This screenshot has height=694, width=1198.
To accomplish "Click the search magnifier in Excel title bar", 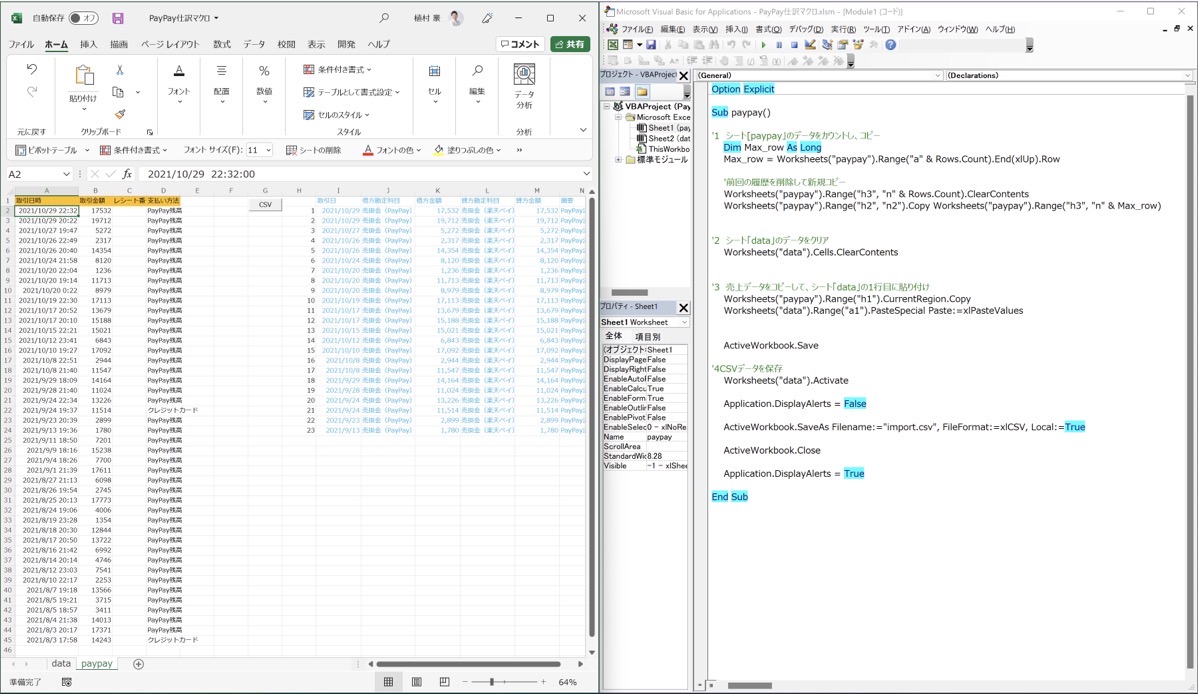I will [x=384, y=18].
